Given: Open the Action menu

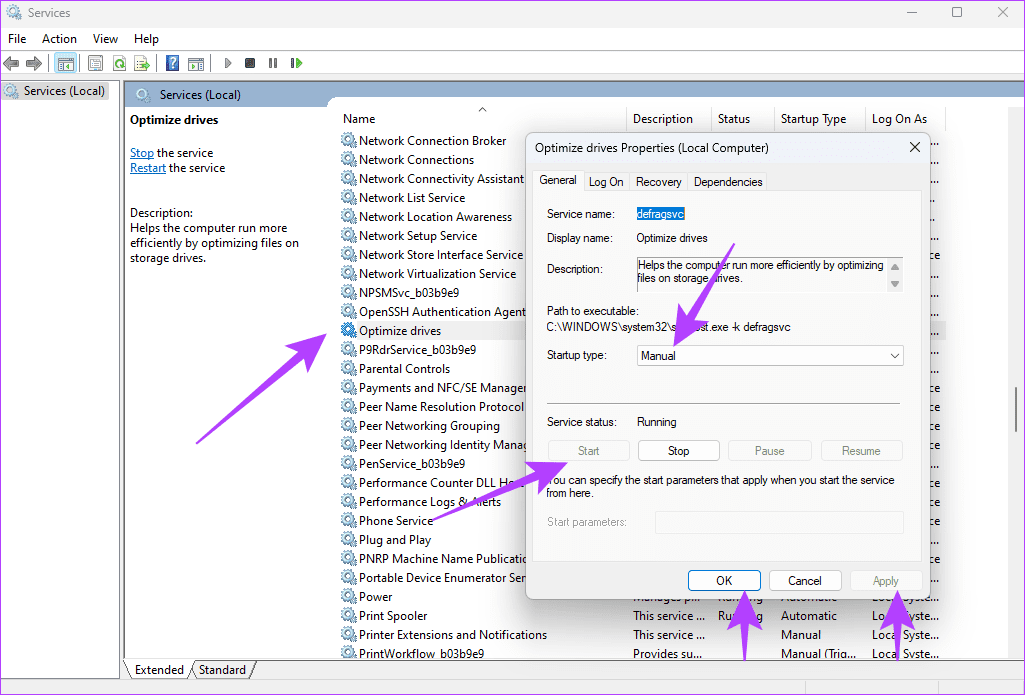Looking at the screenshot, I should coord(59,39).
